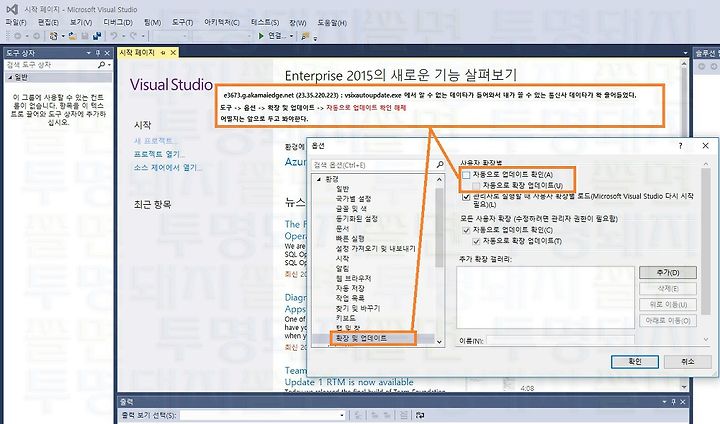
Task: Pin the 출력 output panel
Action: click(x=673, y=402)
